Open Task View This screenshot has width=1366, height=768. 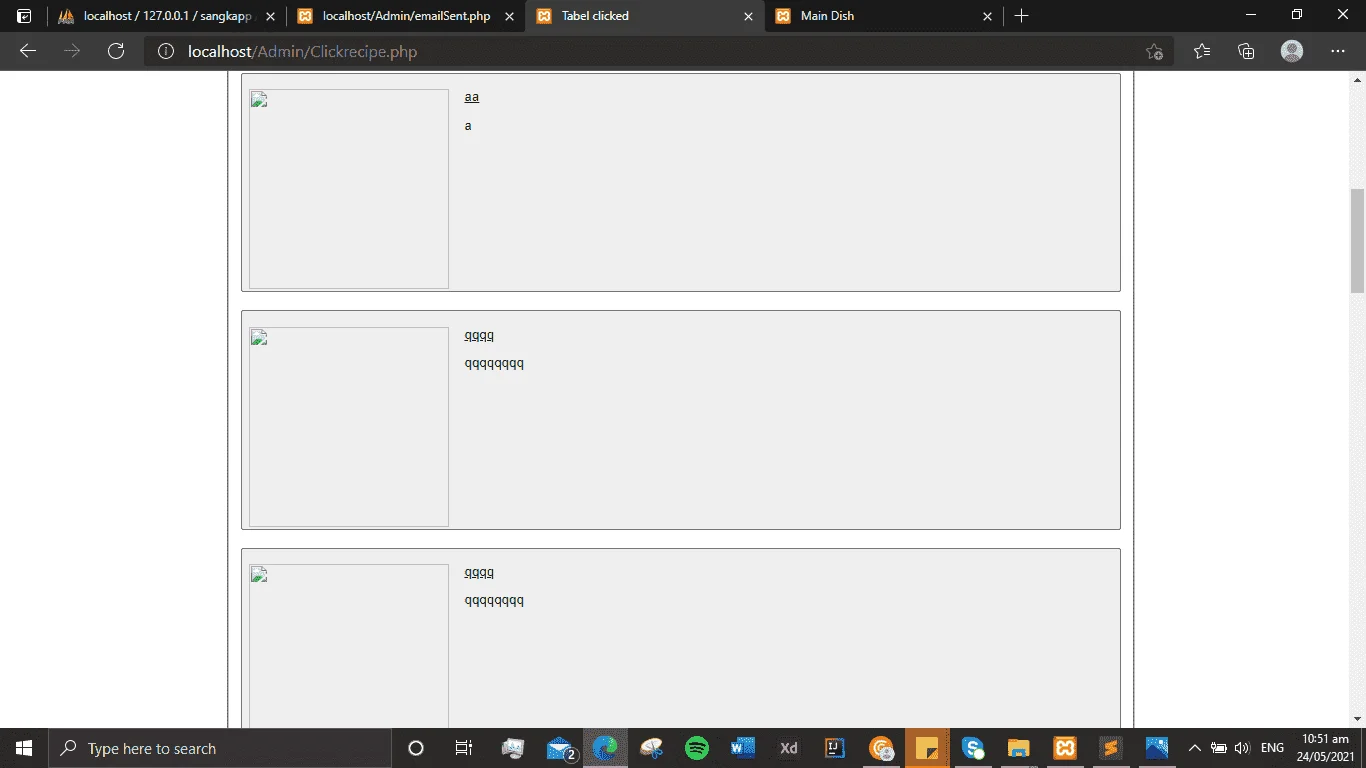464,748
